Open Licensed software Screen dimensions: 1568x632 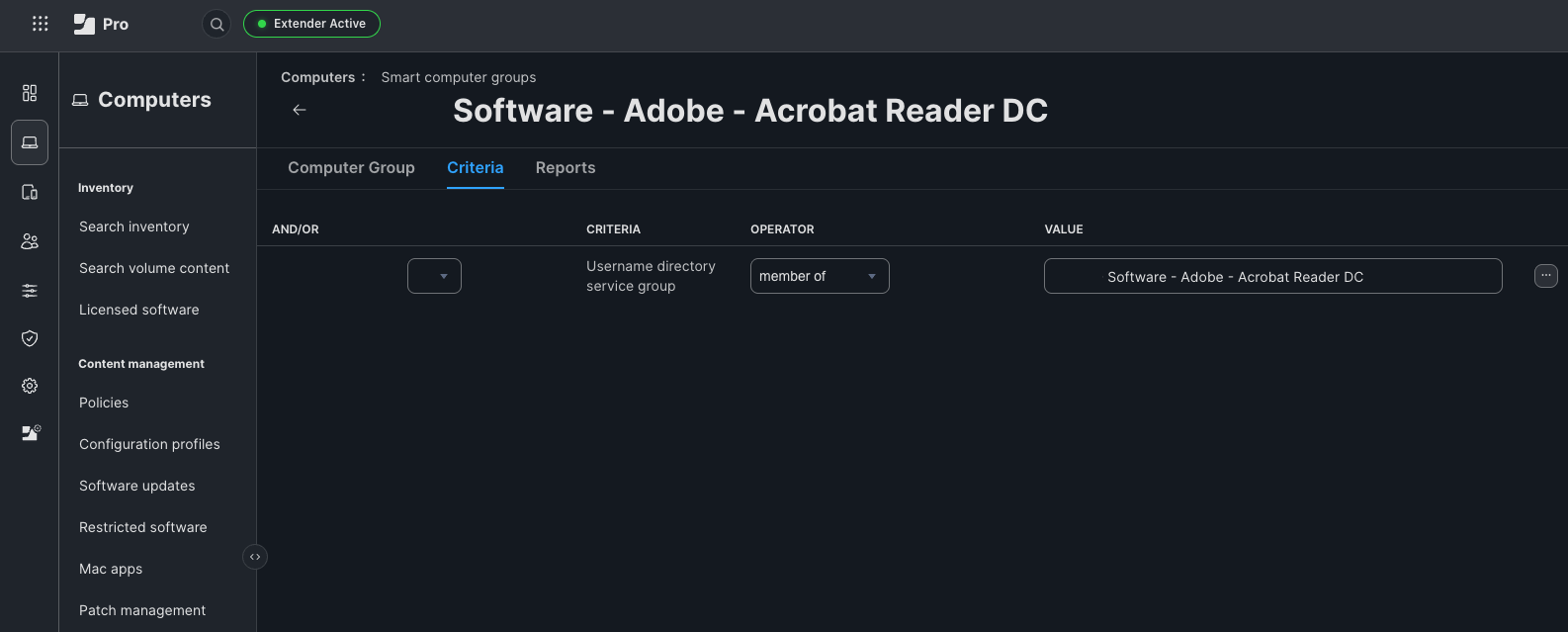click(x=139, y=310)
